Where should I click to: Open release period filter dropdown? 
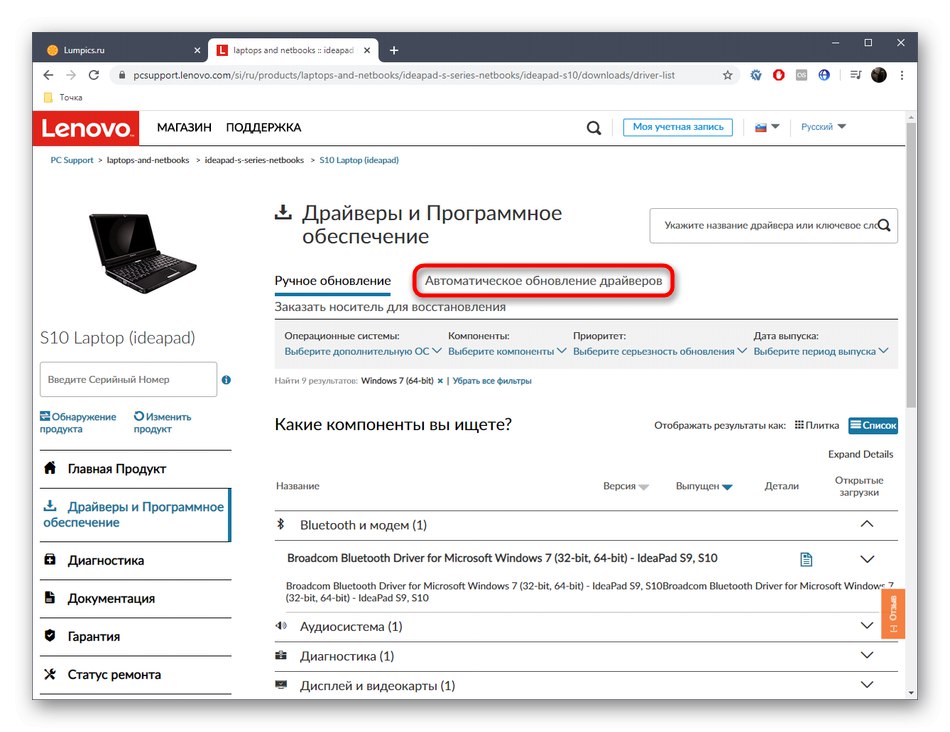tap(821, 351)
